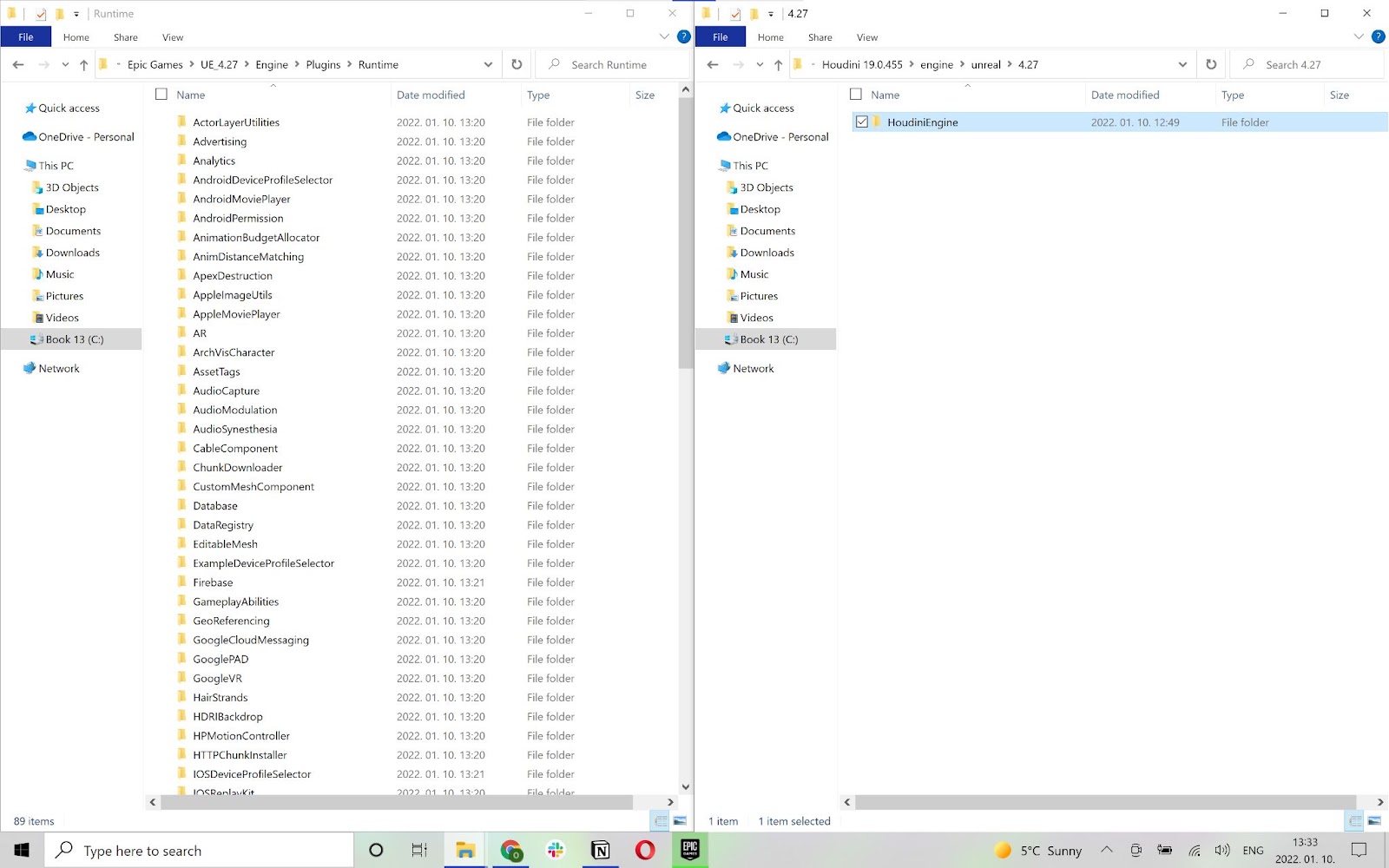Sort Runtime list by Date modified
The height and width of the screenshot is (868, 1389).
tap(431, 95)
